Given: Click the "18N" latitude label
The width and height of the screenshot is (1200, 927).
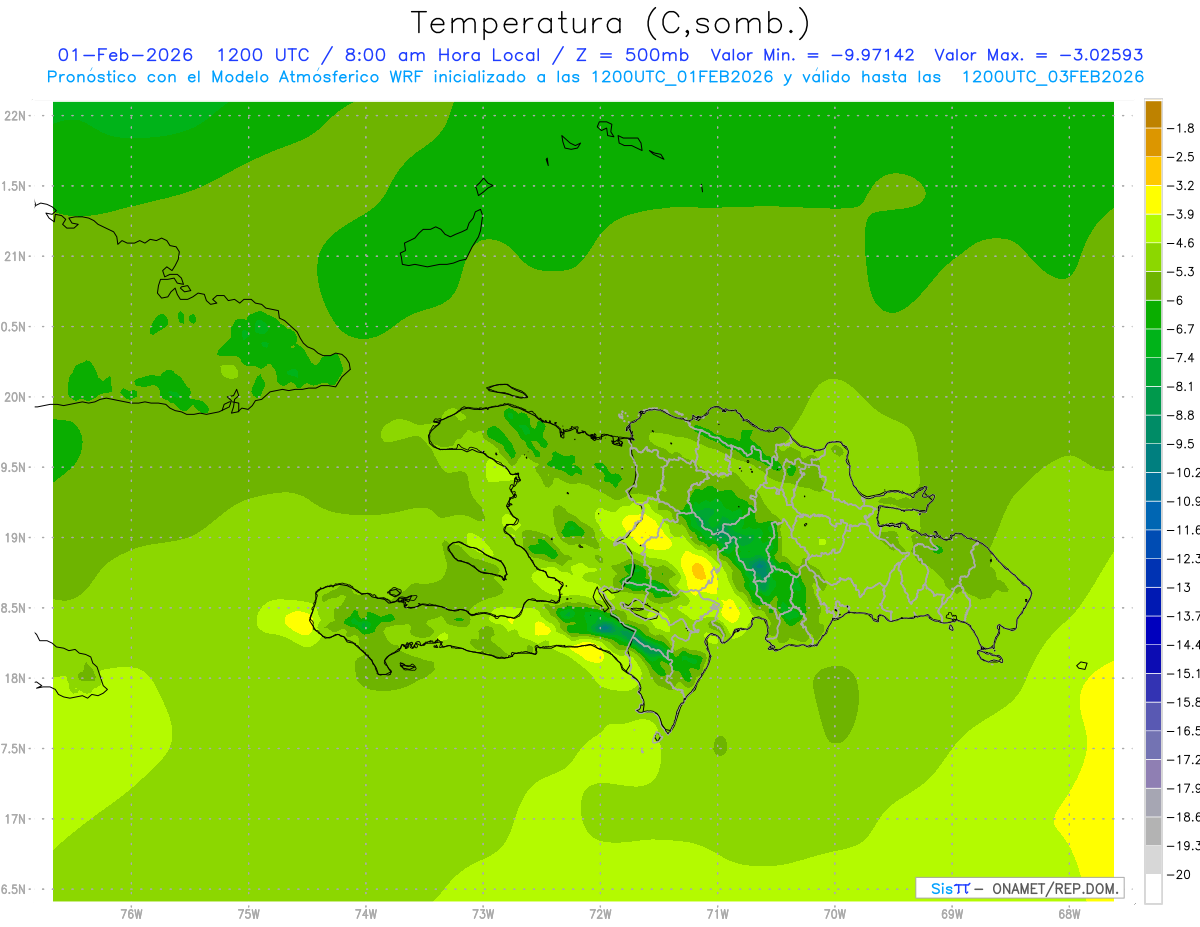Looking at the screenshot, I should [x=17, y=678].
